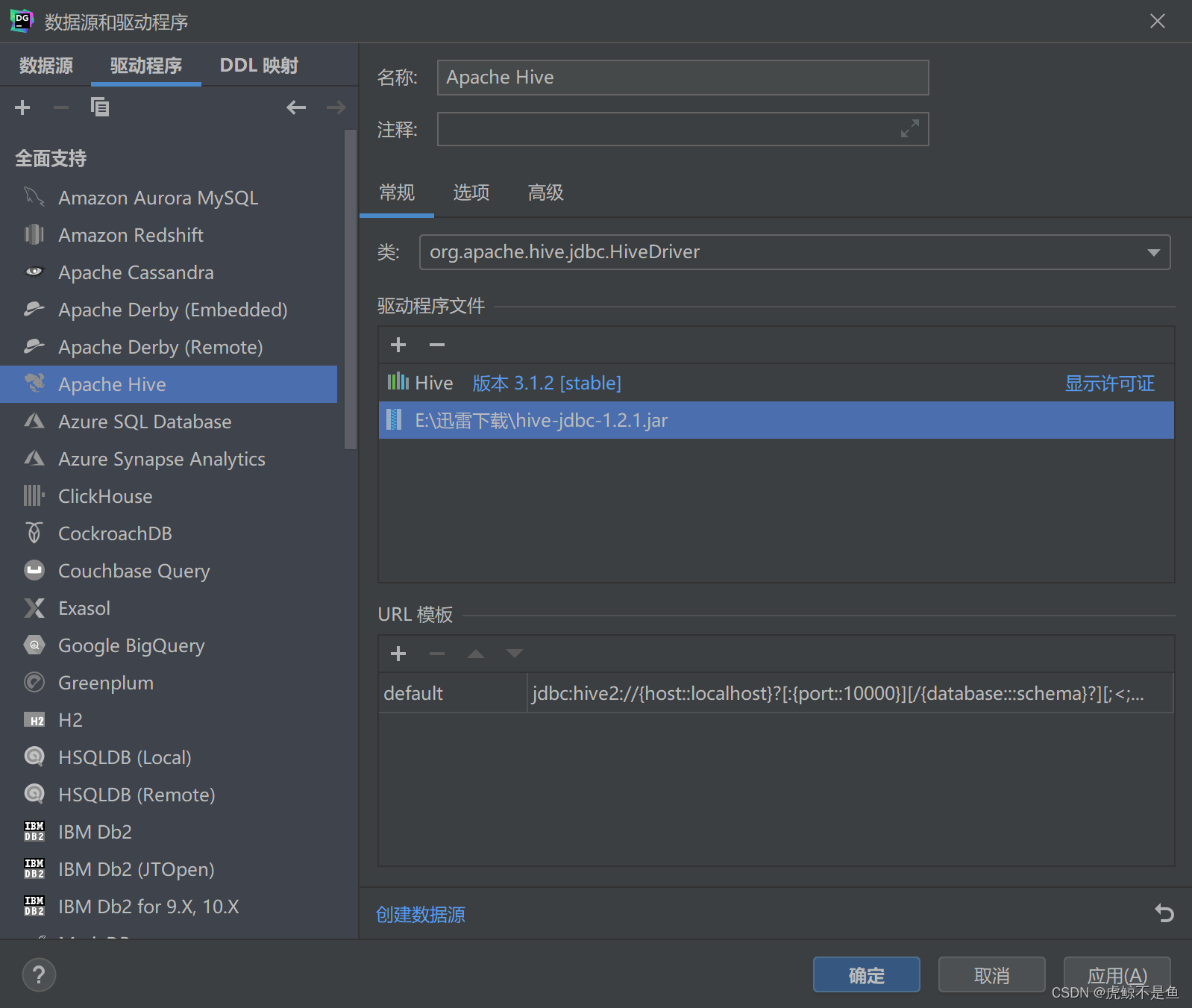Select IBM Db2 for 9.X, 10.X driver

click(x=169, y=907)
